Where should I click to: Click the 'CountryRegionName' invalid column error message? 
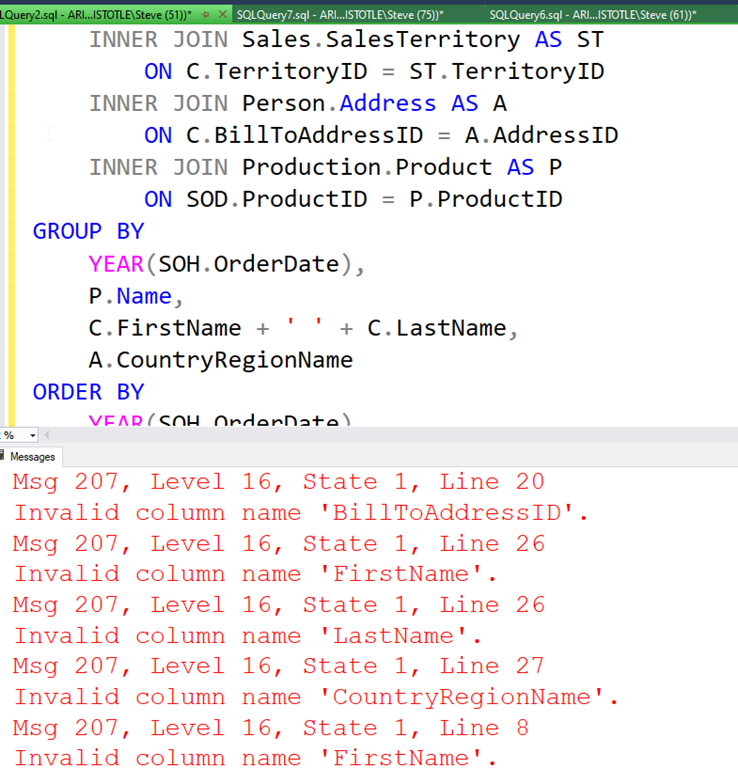[x=316, y=697]
